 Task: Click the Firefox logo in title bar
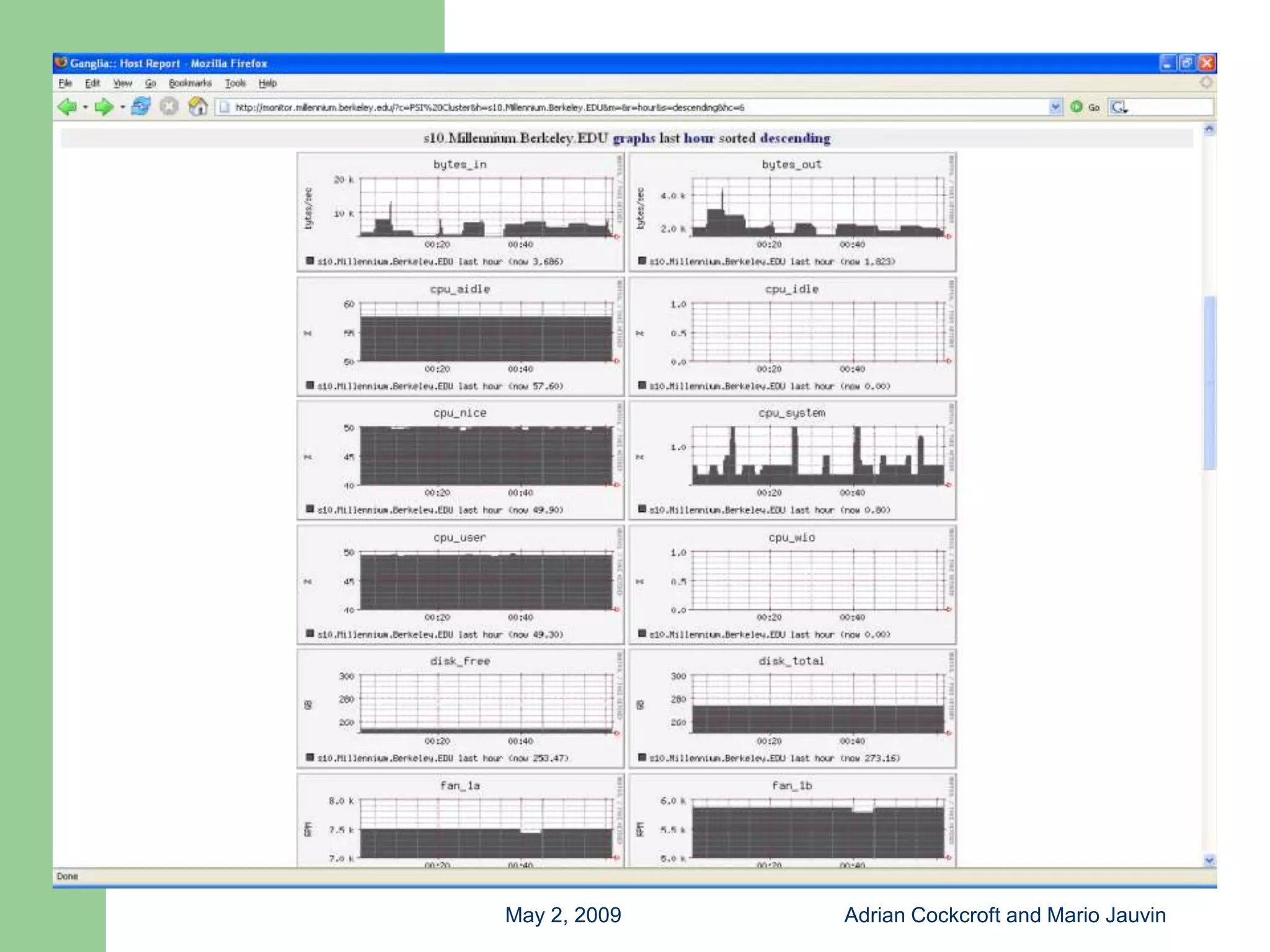(61, 63)
